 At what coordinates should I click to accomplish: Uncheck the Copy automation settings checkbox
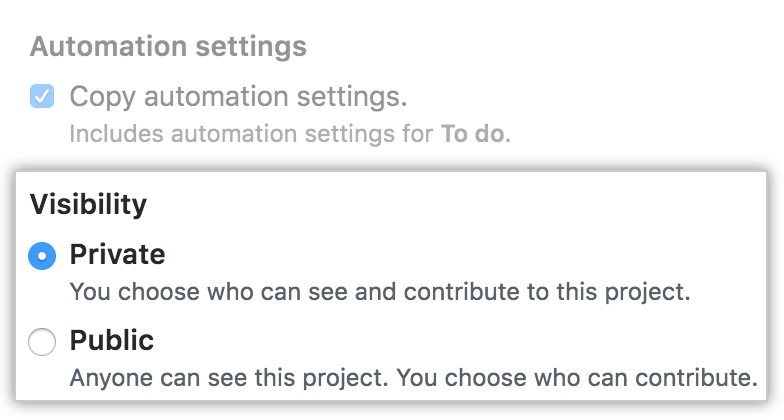(x=42, y=97)
